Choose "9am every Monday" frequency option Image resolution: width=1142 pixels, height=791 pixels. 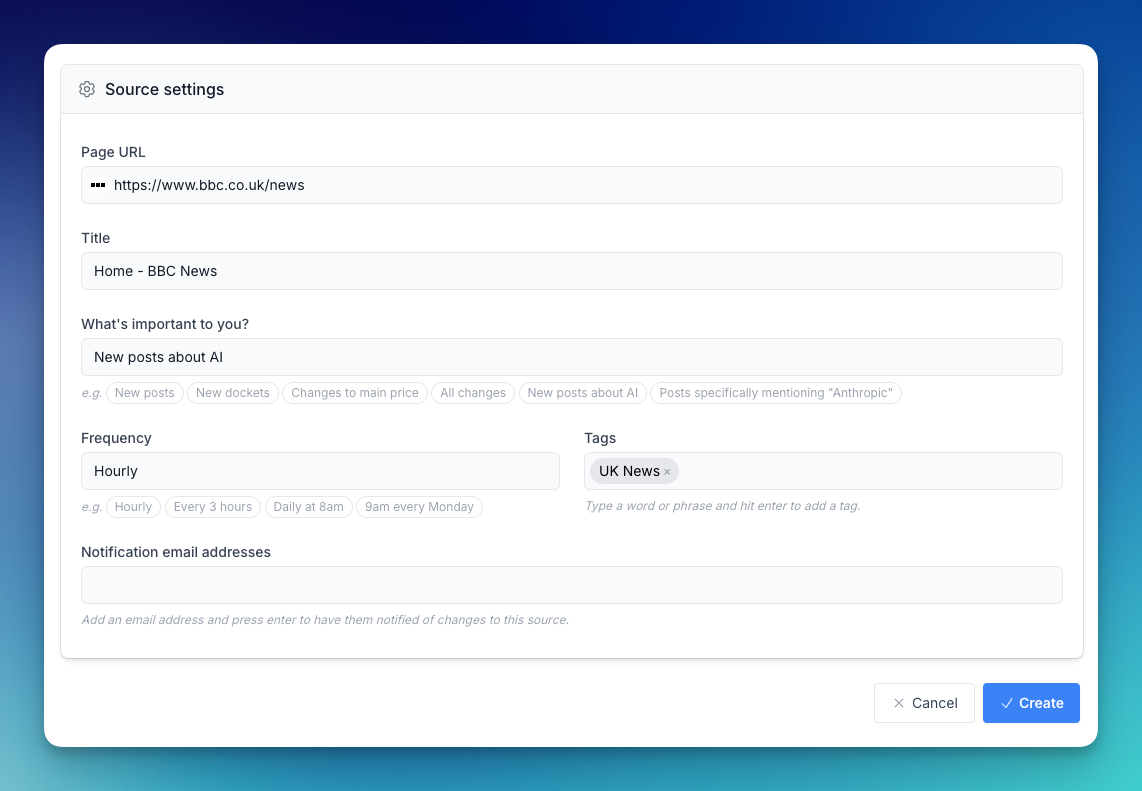(419, 507)
